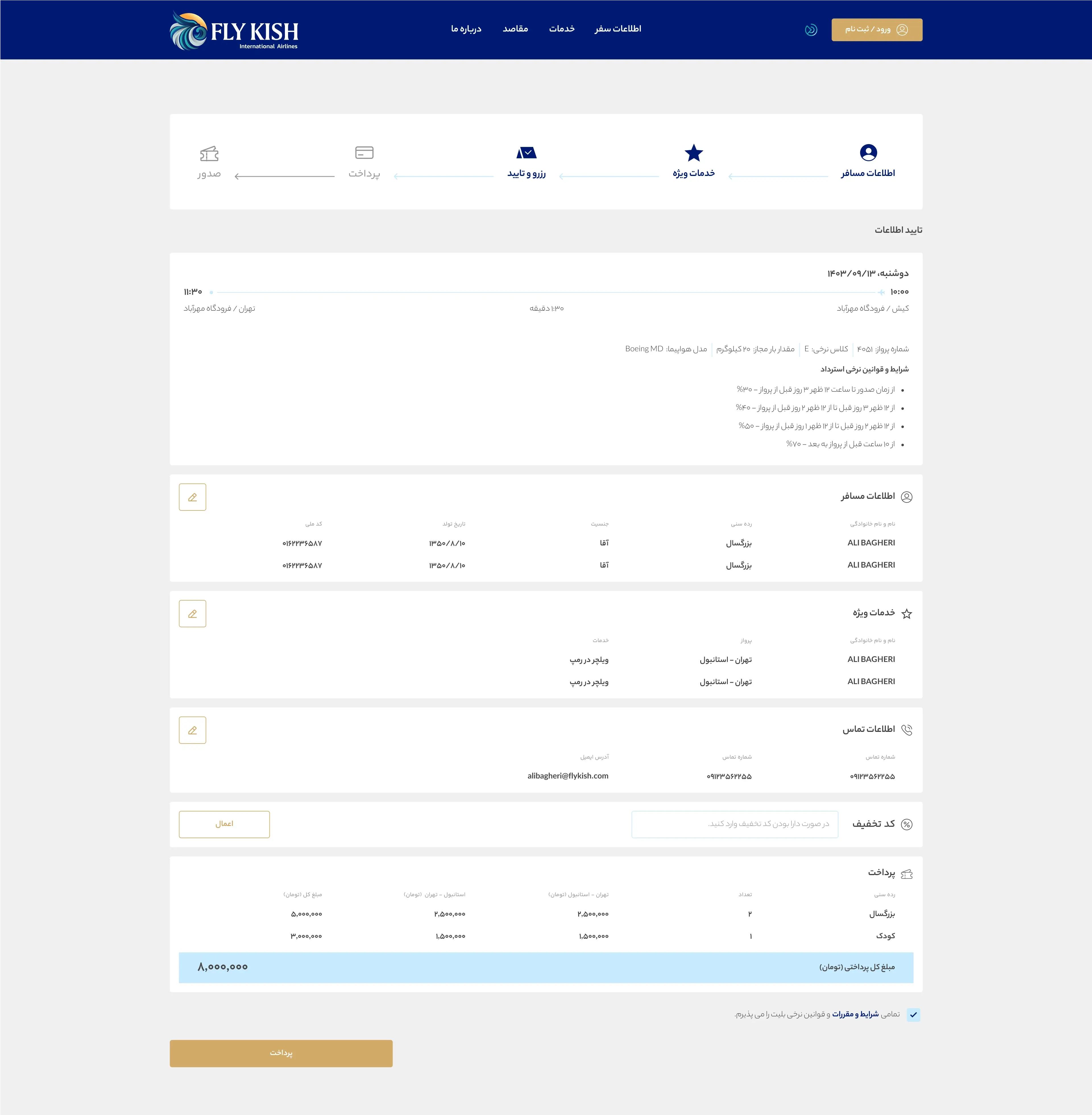Click the ticket icon beside پرداخت section heading
This screenshot has width=1092, height=1115.
click(907, 874)
